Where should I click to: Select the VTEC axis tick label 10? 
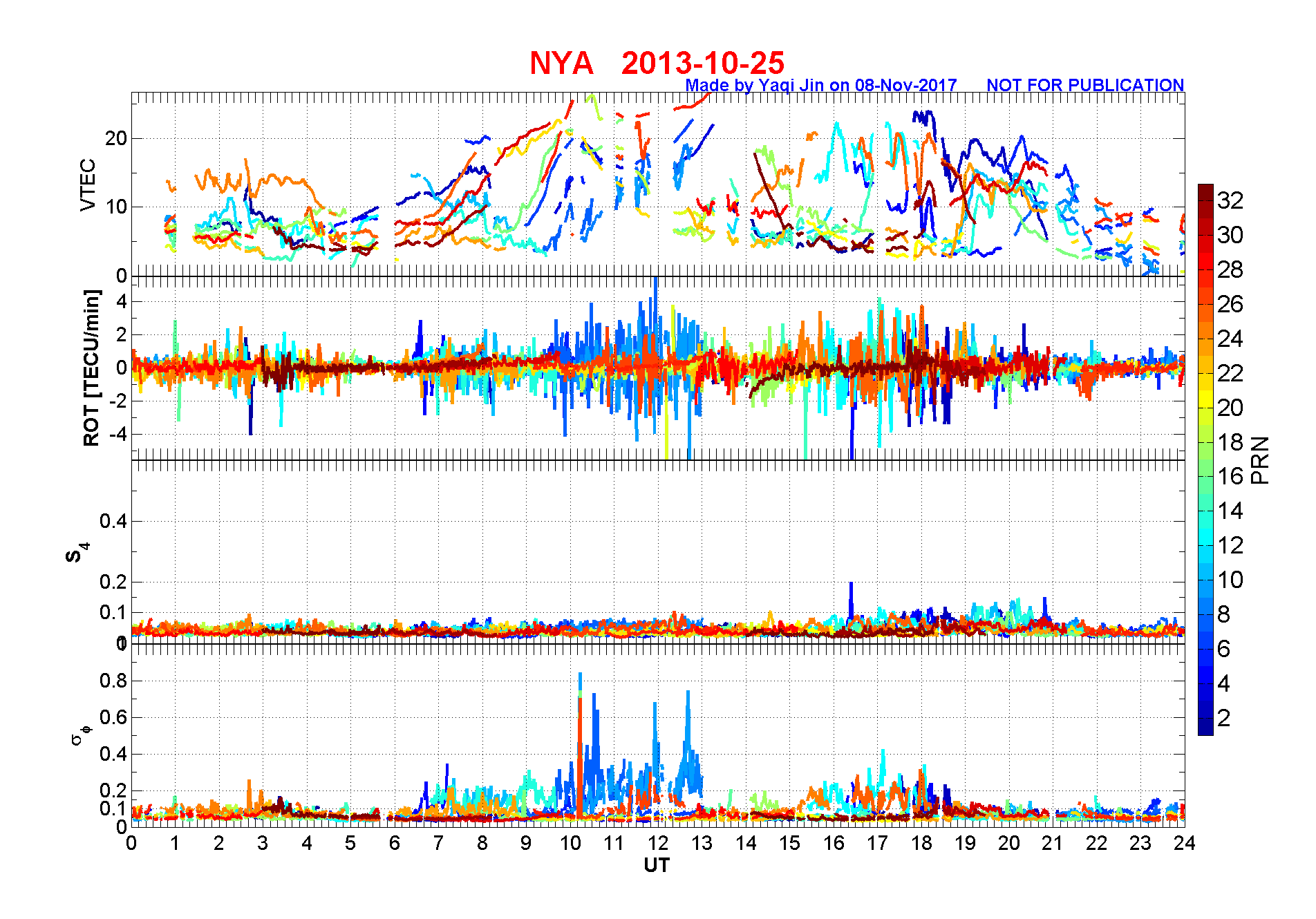[116, 207]
